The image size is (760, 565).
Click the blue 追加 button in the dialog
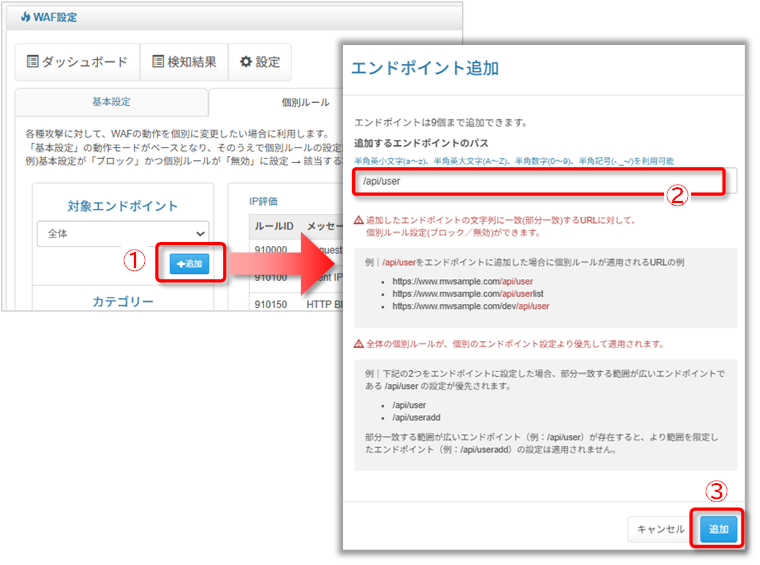click(718, 529)
